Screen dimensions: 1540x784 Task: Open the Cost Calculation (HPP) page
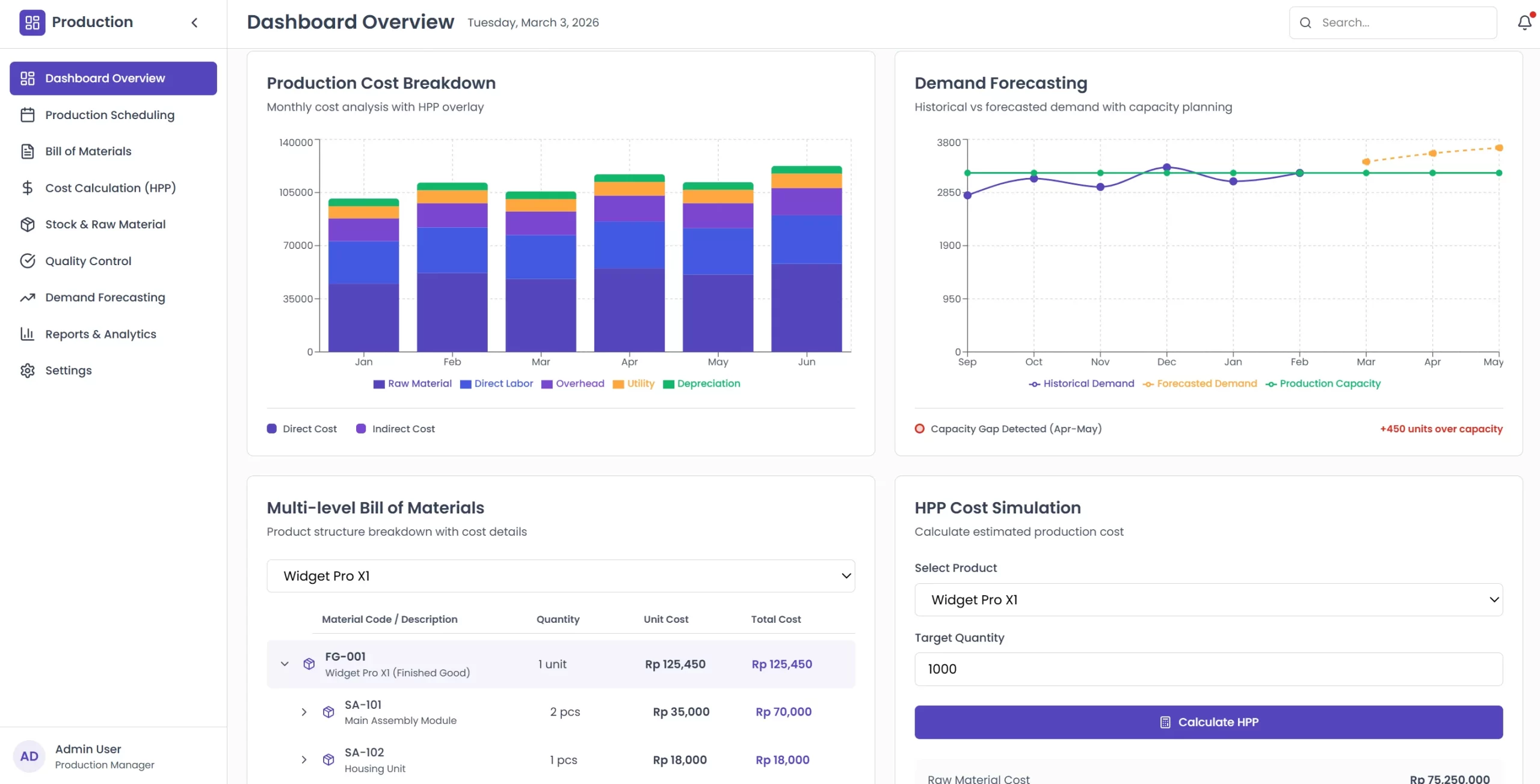(110, 188)
